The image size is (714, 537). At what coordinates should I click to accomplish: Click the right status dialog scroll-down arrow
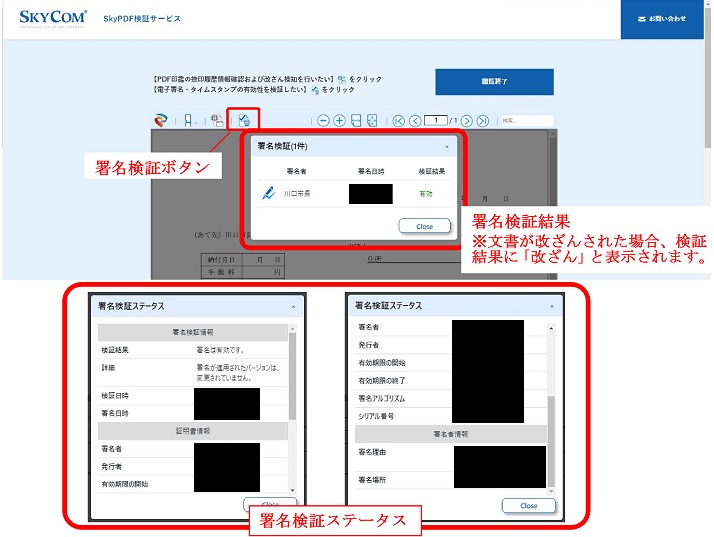pyautogui.click(x=551, y=491)
